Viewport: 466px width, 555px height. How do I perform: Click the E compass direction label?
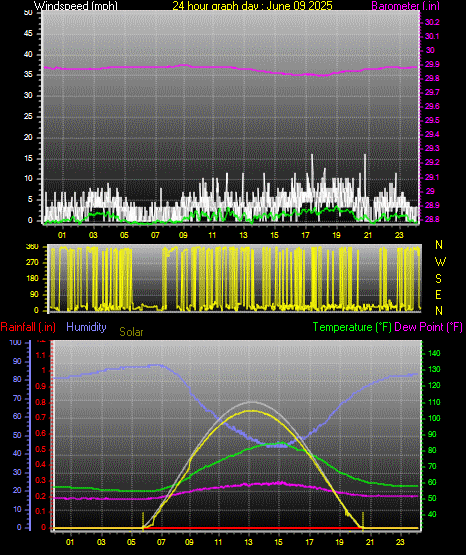[x=438, y=295]
